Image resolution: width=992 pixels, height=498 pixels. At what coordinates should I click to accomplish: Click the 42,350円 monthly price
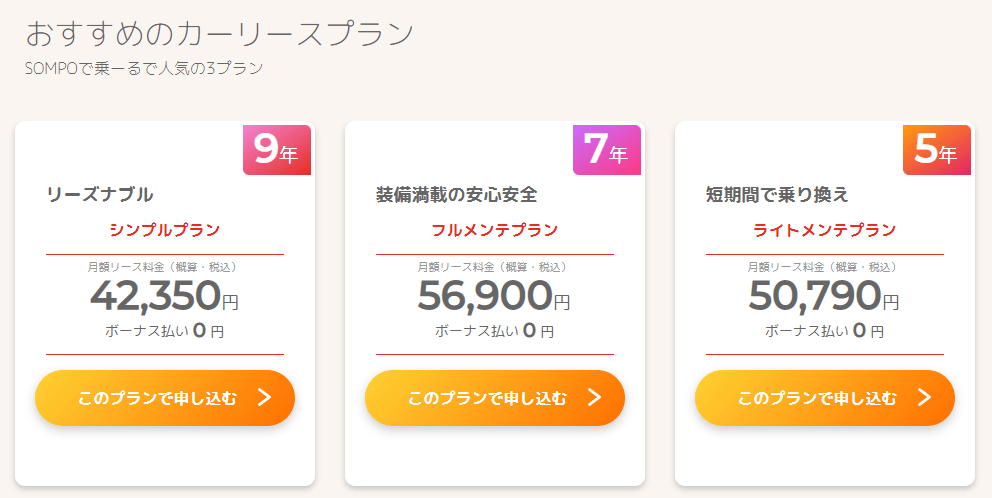[x=164, y=296]
